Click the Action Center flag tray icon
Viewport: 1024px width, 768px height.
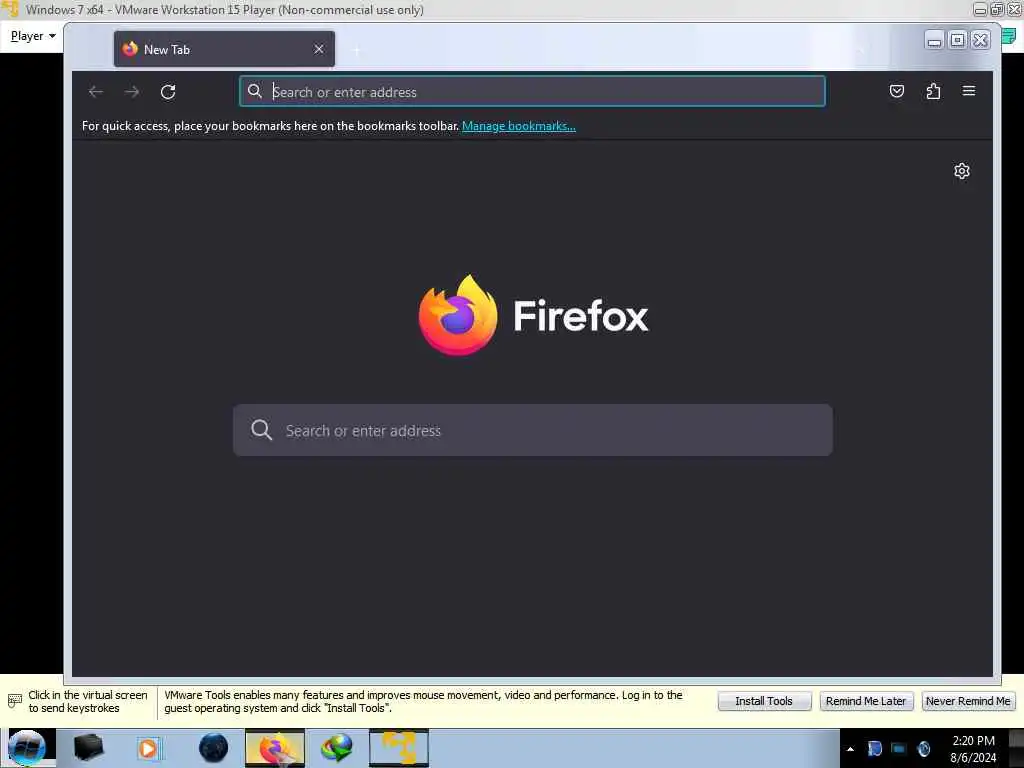pos(874,748)
